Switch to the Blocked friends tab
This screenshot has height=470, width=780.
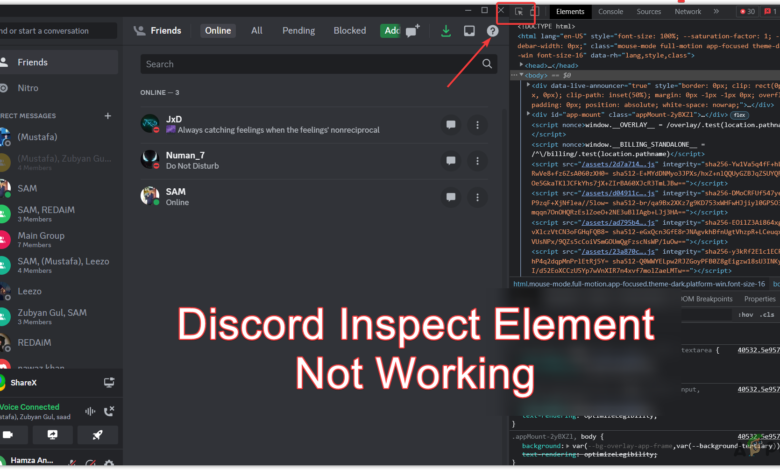[349, 31]
